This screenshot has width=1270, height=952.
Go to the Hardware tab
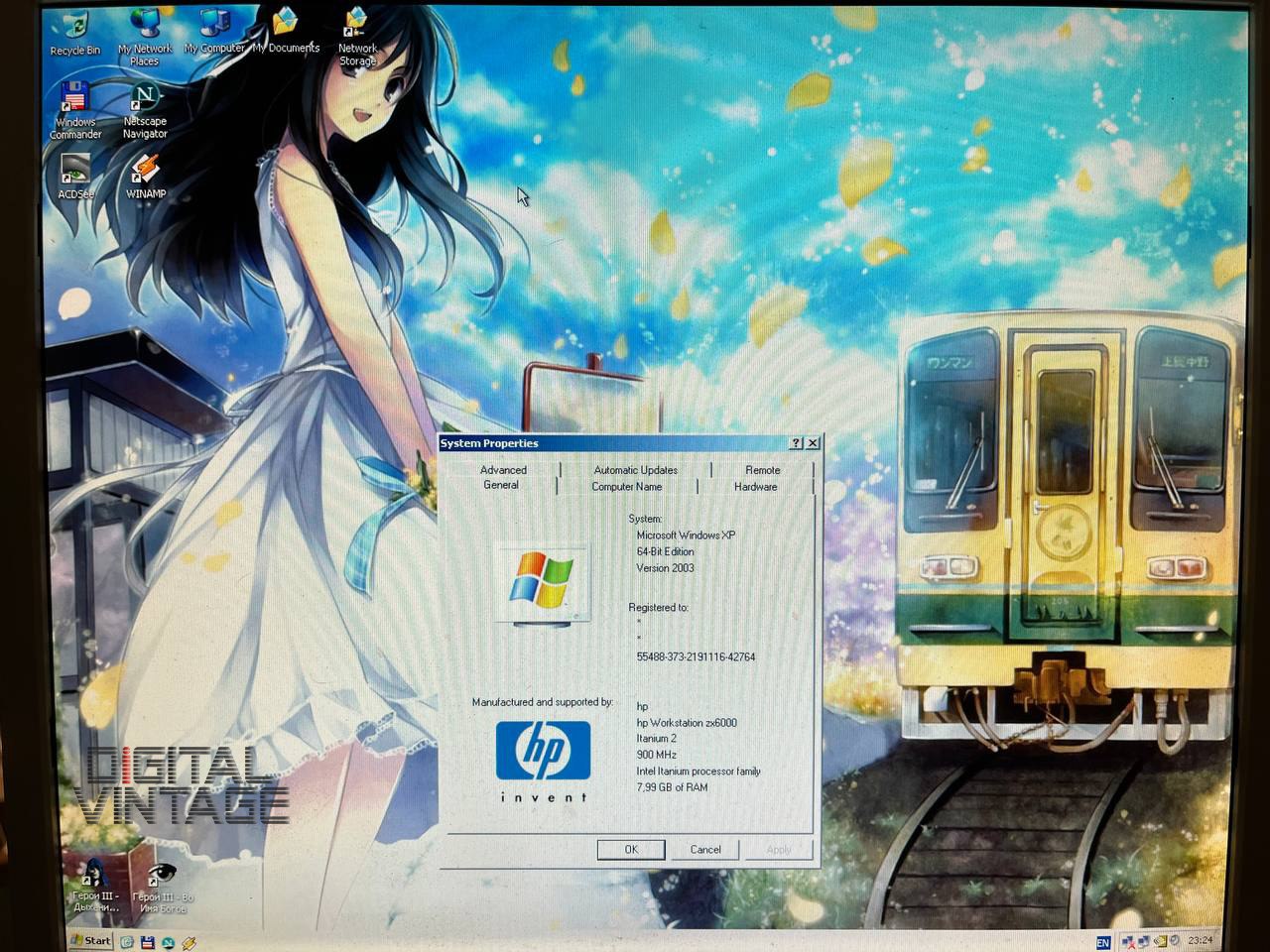(755, 487)
